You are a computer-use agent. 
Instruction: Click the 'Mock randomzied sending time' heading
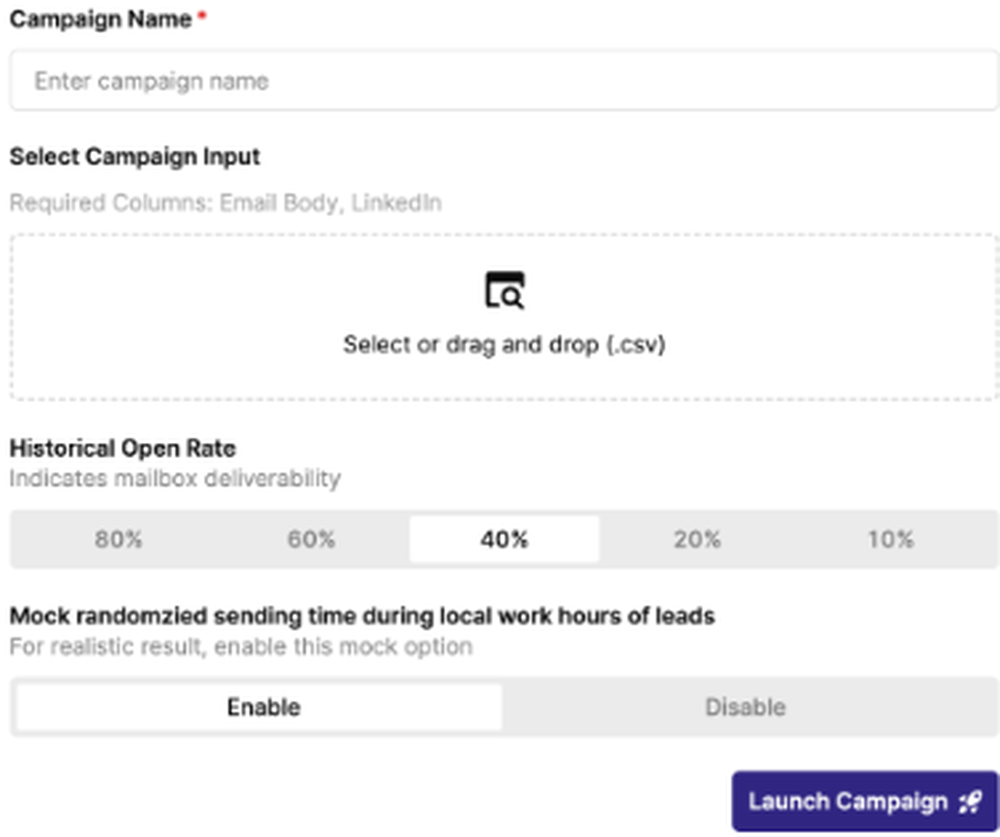pyautogui.click(x=362, y=616)
